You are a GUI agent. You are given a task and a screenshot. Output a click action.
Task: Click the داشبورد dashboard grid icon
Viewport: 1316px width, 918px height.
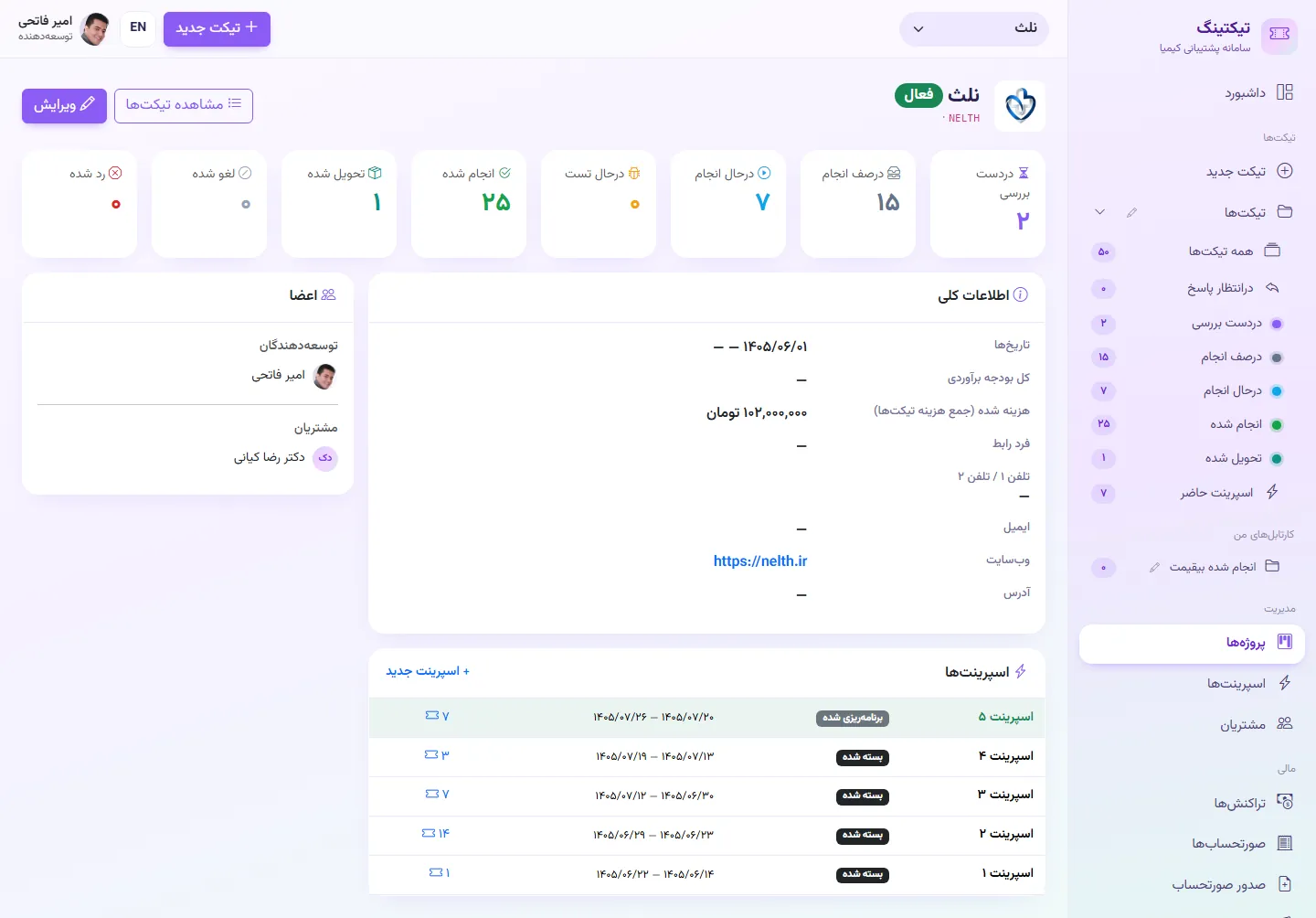1285,92
